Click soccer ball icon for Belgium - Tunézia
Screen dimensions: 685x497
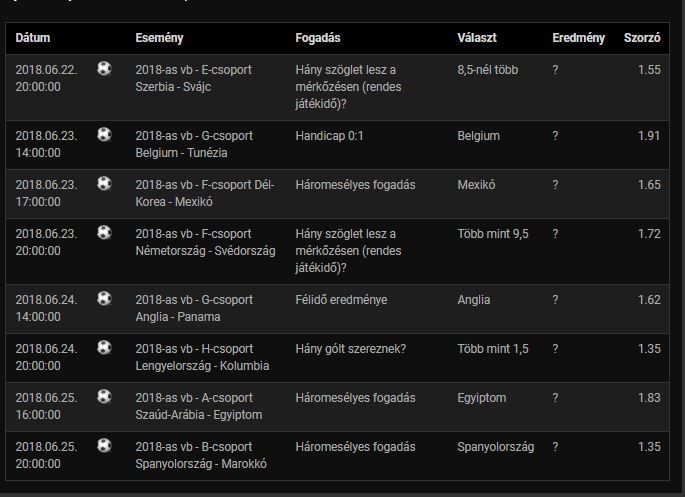[x=105, y=134]
